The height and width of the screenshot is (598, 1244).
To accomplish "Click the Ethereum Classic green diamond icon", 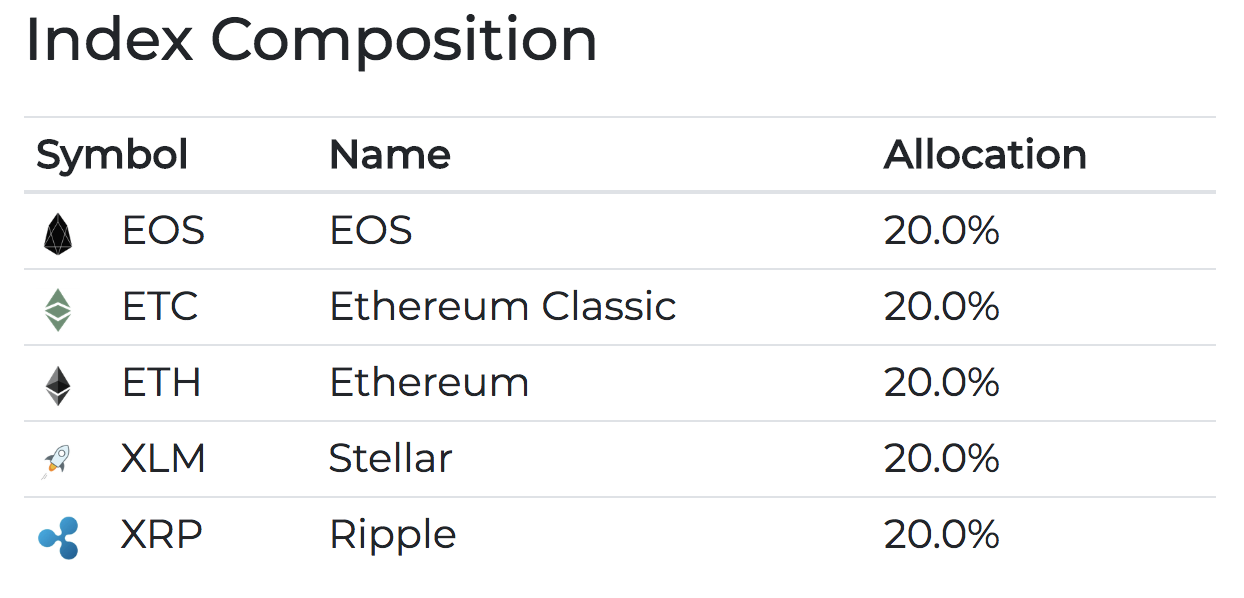I will [x=58, y=309].
